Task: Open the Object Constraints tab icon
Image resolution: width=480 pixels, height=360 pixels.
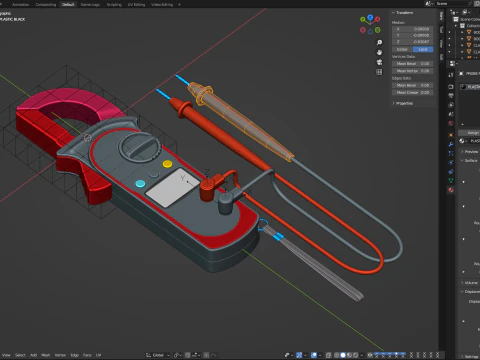Action: pyautogui.click(x=451, y=171)
